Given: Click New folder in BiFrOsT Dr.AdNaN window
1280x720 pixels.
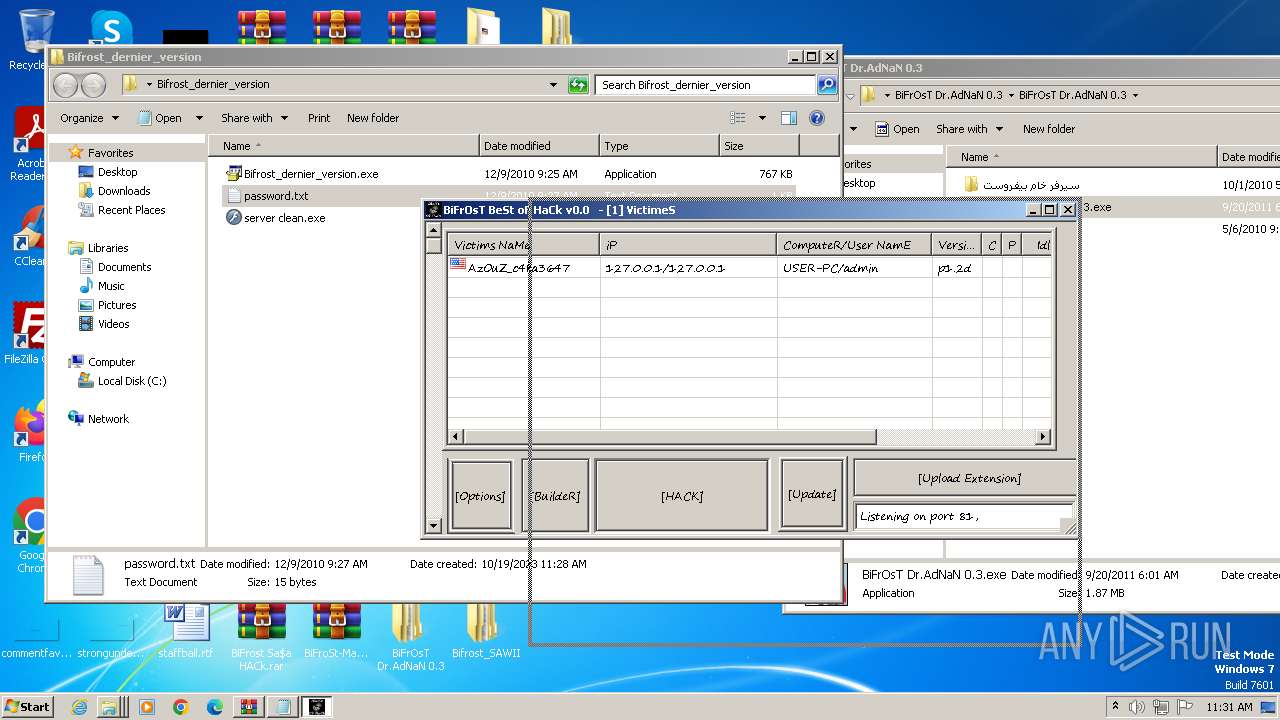Looking at the screenshot, I should click(x=1048, y=129).
